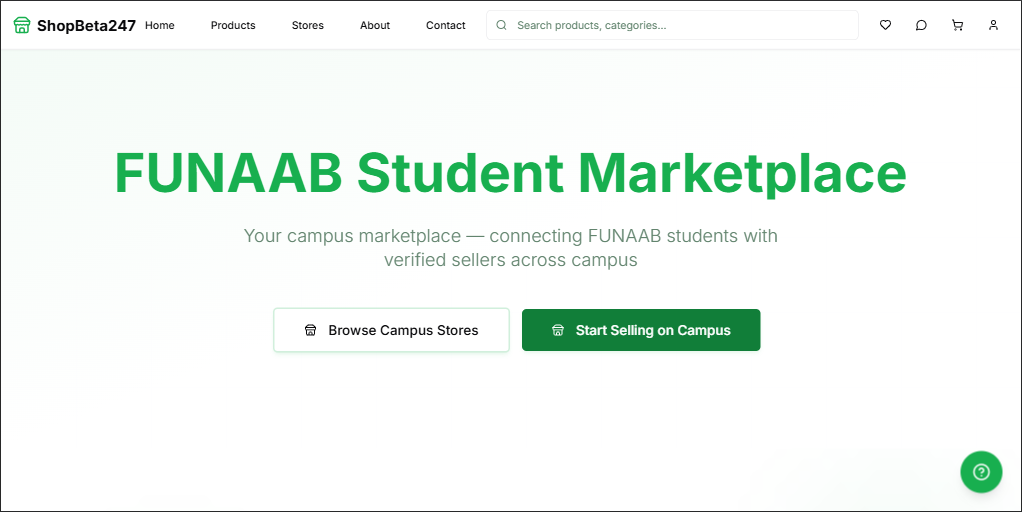This screenshot has width=1022, height=512.
Task: Open the Contact page link
Action: [x=446, y=25]
